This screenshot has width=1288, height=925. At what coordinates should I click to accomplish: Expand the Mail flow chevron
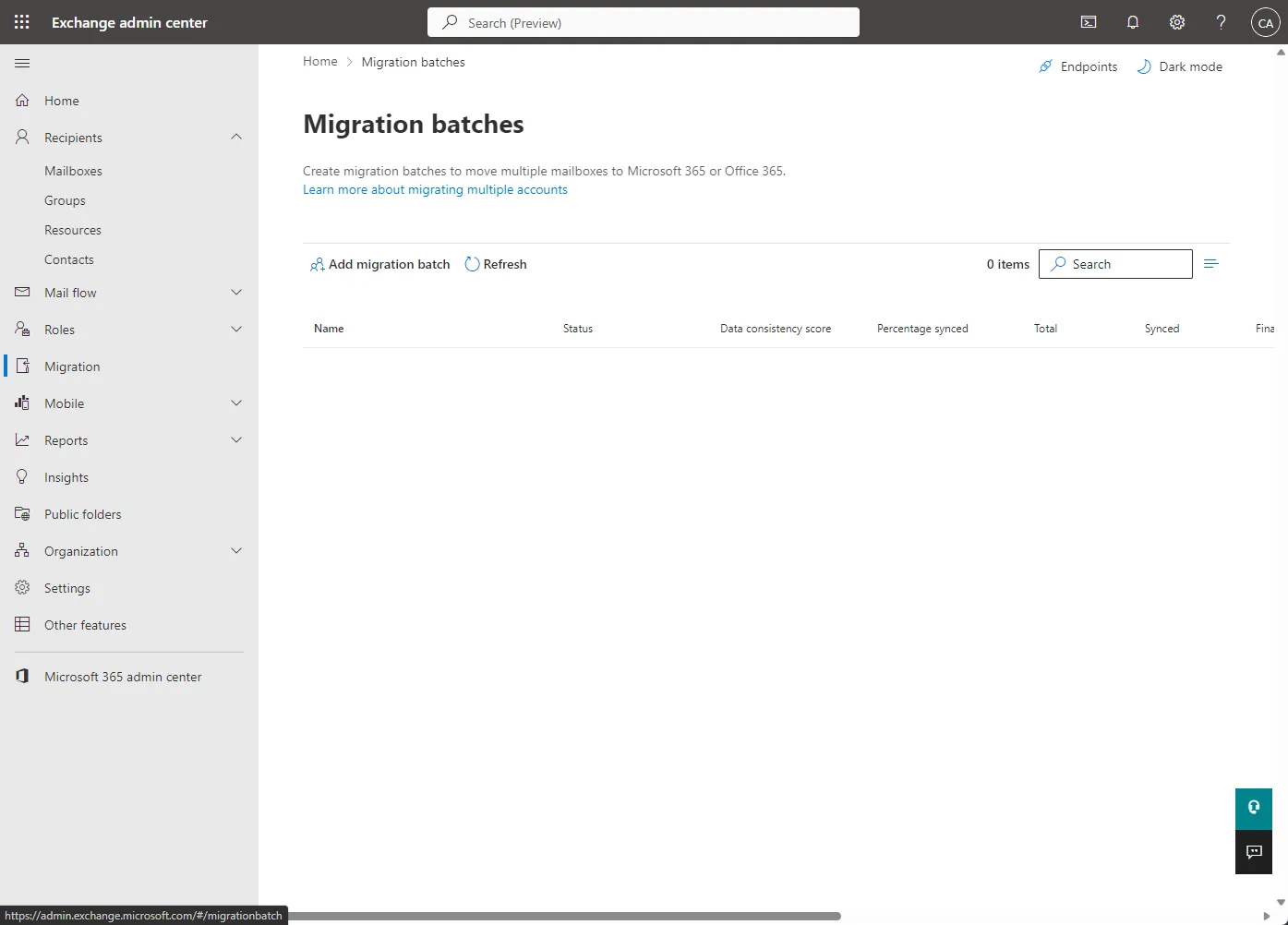(236, 292)
